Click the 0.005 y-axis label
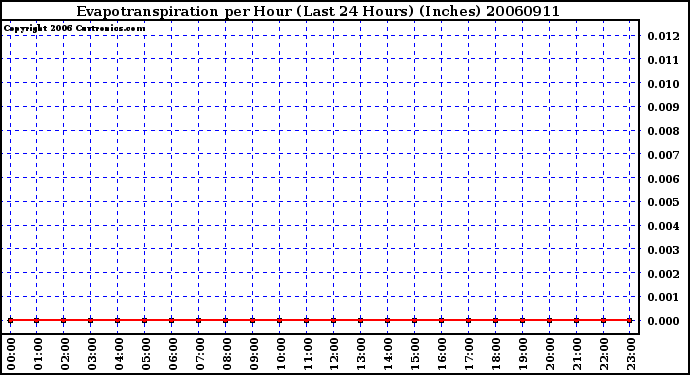Viewport: 690px width, 375px height. point(663,202)
